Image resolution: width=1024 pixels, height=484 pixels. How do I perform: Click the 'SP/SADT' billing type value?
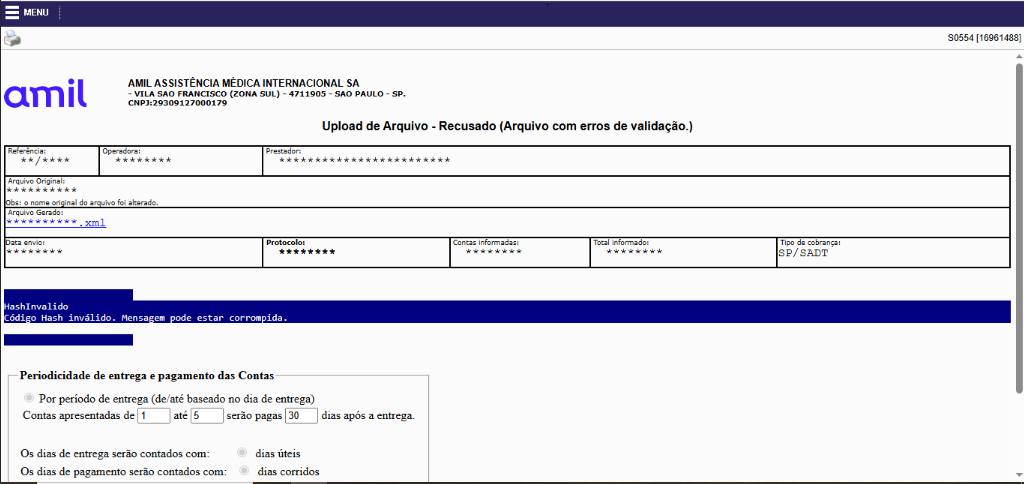click(x=803, y=253)
